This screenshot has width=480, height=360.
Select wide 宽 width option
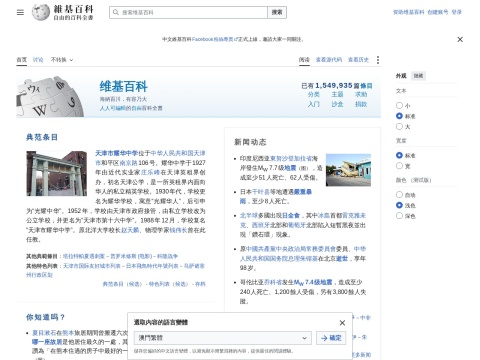coord(399,166)
